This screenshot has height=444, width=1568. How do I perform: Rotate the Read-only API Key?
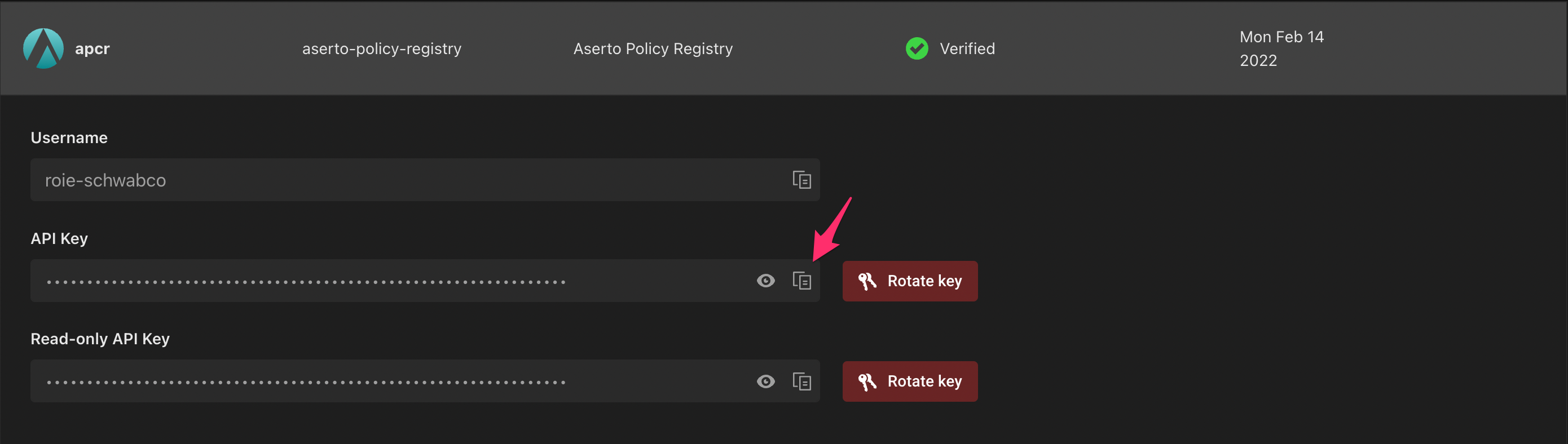909,381
